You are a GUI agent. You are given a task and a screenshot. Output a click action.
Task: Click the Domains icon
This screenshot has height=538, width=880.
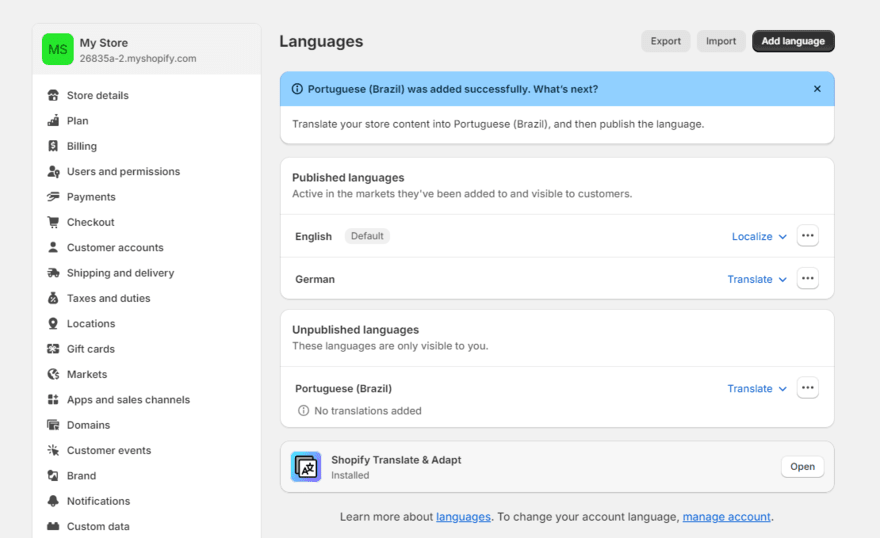(53, 425)
